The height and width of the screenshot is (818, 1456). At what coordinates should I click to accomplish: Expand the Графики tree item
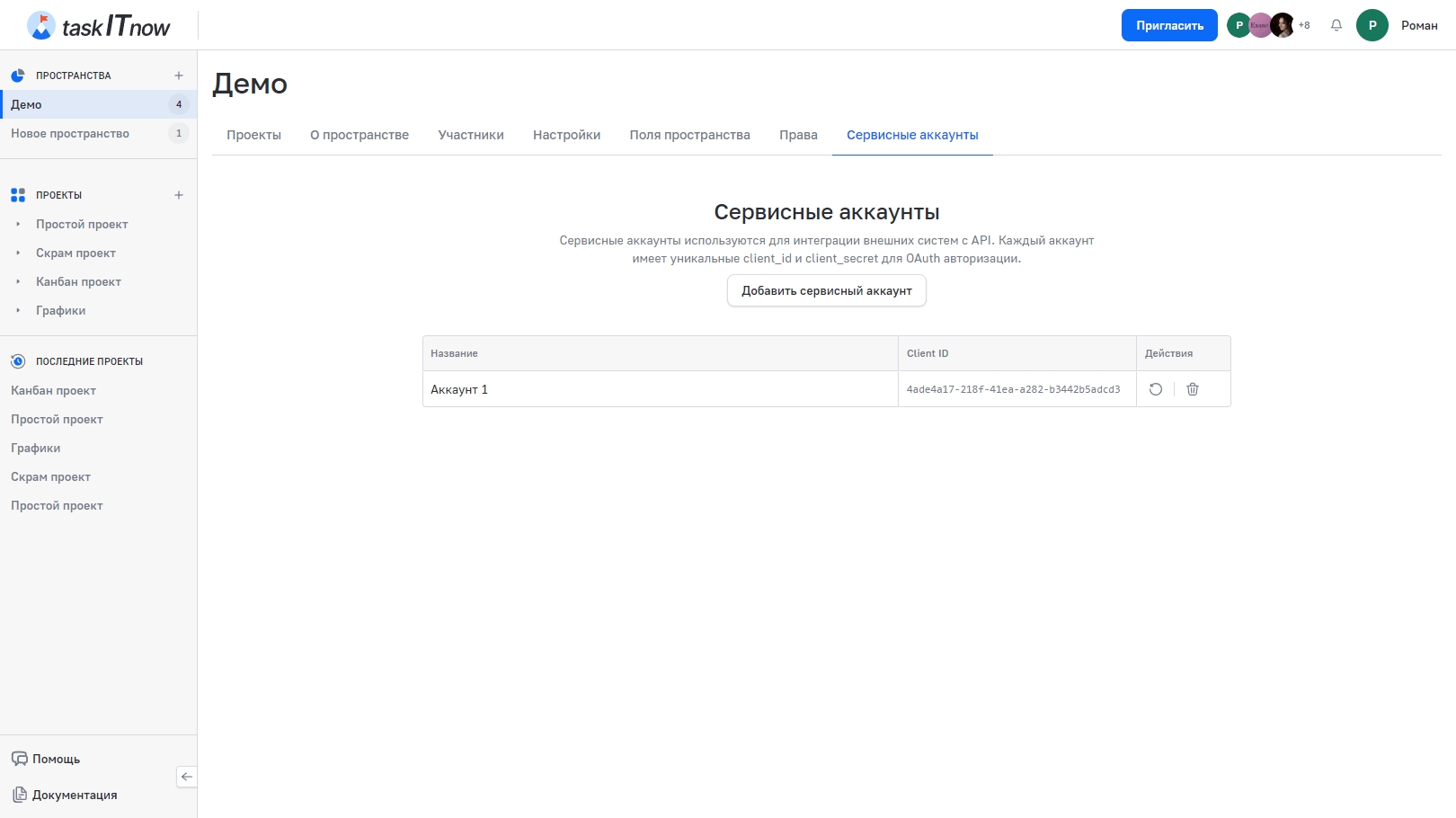18,310
